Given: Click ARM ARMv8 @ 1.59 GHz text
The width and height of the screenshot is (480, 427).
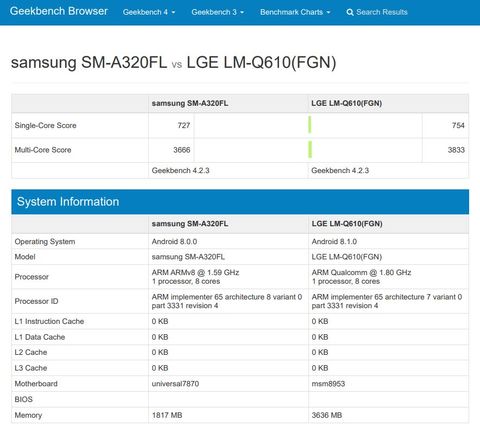Looking at the screenshot, I should [195, 272].
